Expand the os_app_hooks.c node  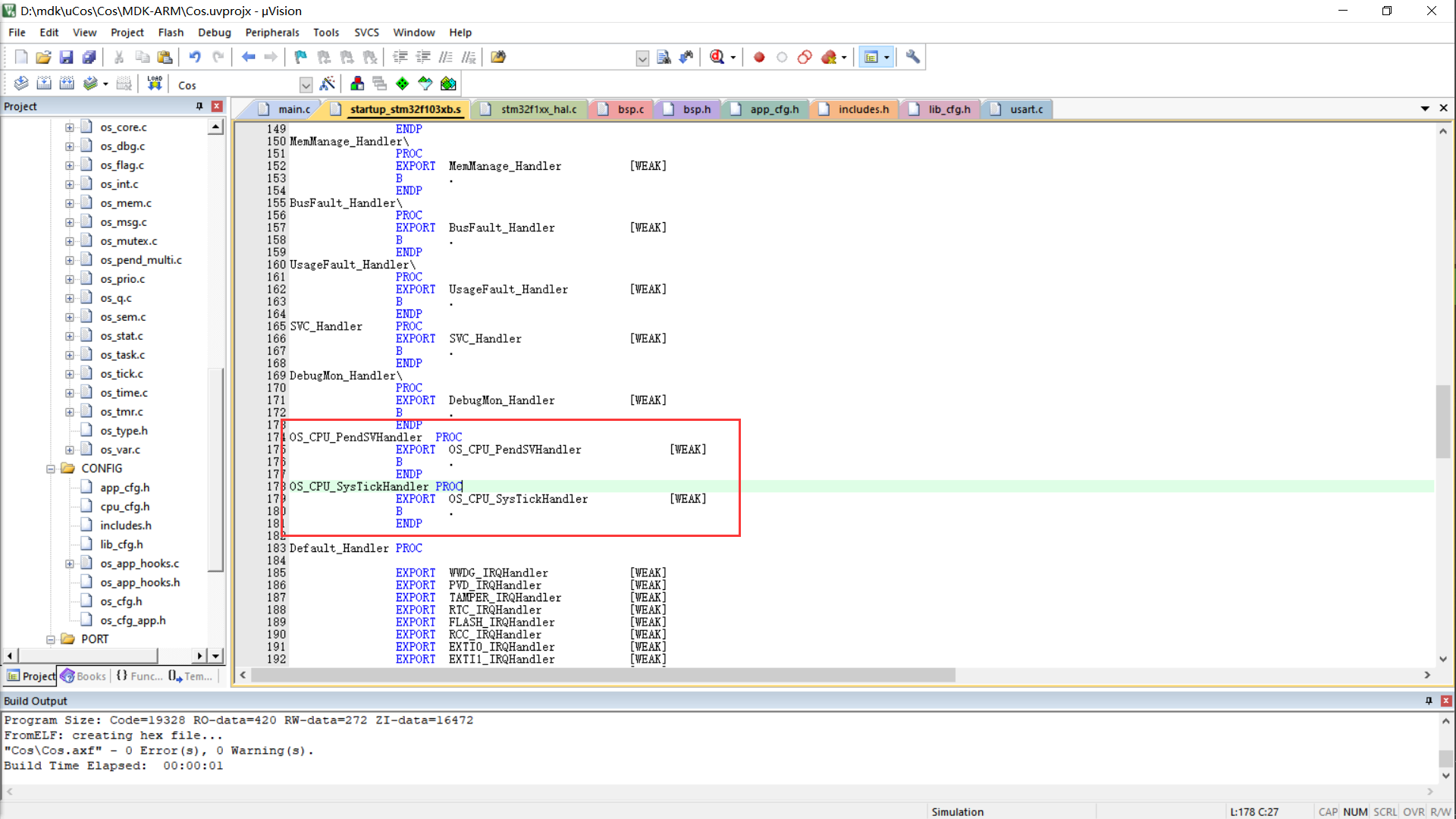(x=69, y=563)
